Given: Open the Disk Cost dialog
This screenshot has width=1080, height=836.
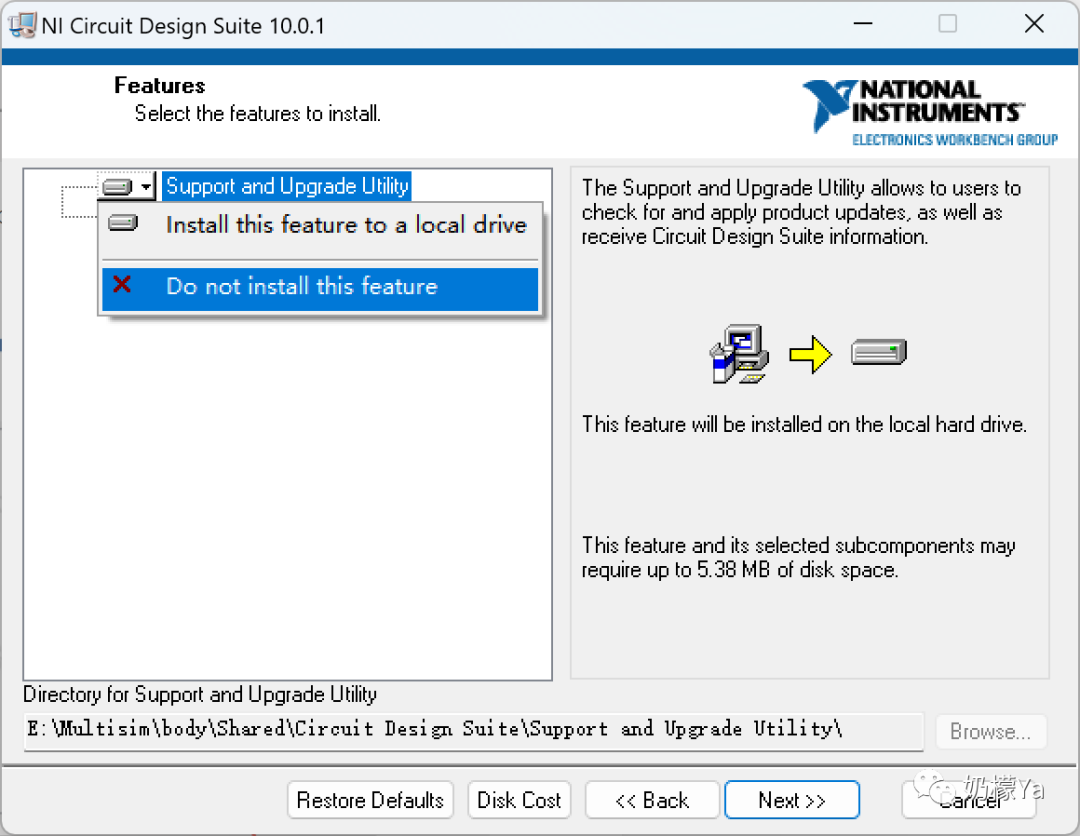Looking at the screenshot, I should click(x=519, y=800).
